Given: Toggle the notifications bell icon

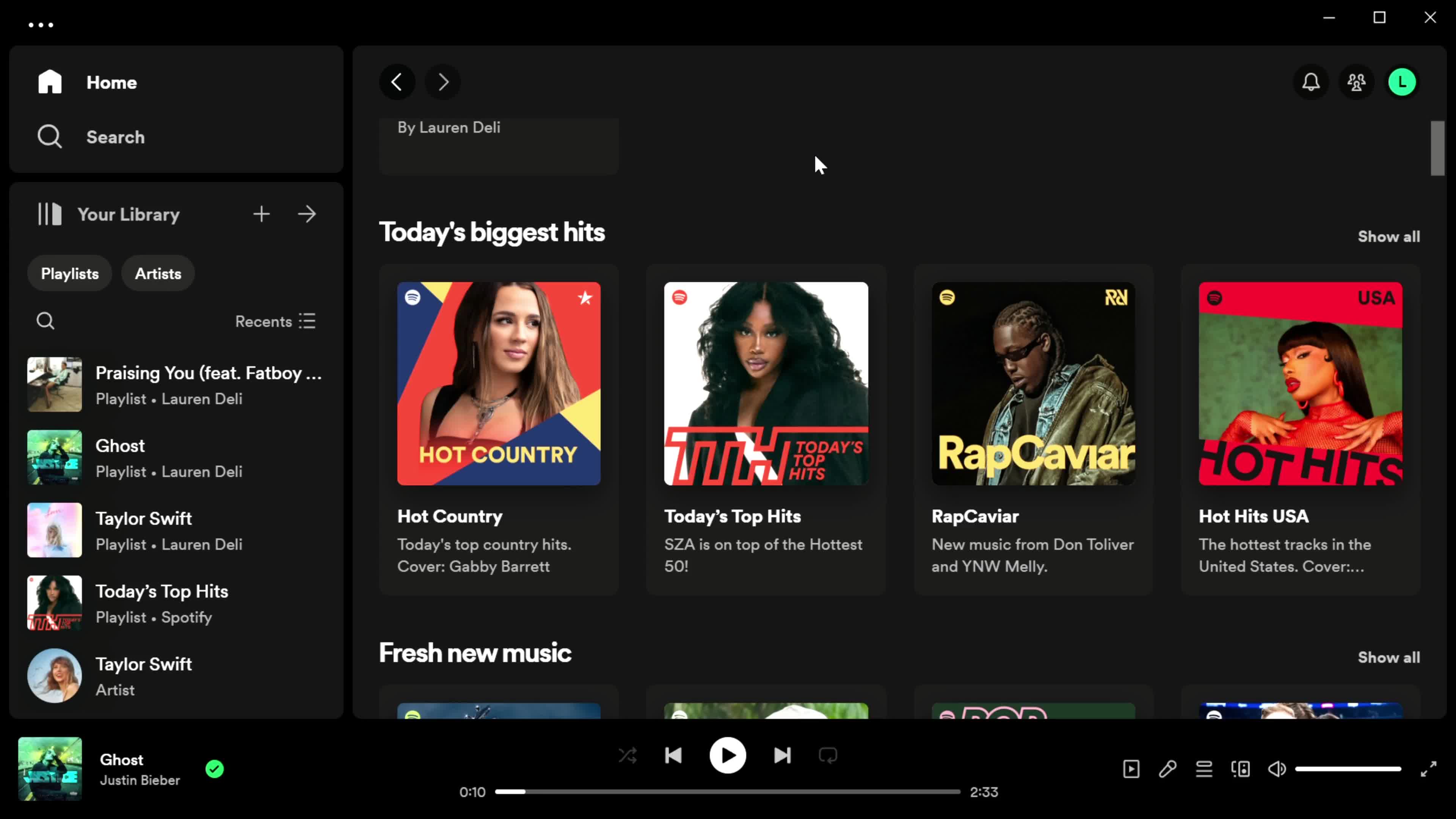Looking at the screenshot, I should pyautogui.click(x=1311, y=82).
